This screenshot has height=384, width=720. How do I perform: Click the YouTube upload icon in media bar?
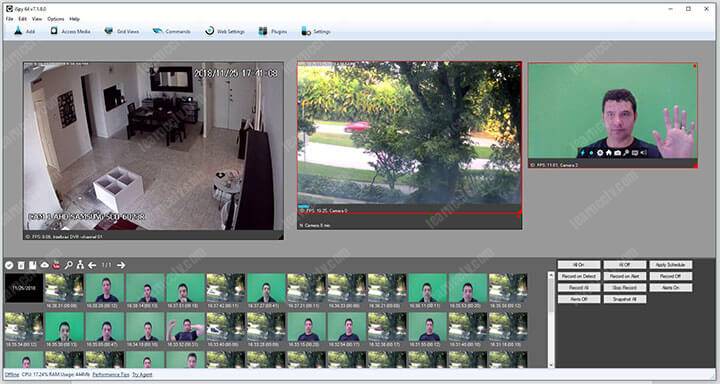click(56, 265)
